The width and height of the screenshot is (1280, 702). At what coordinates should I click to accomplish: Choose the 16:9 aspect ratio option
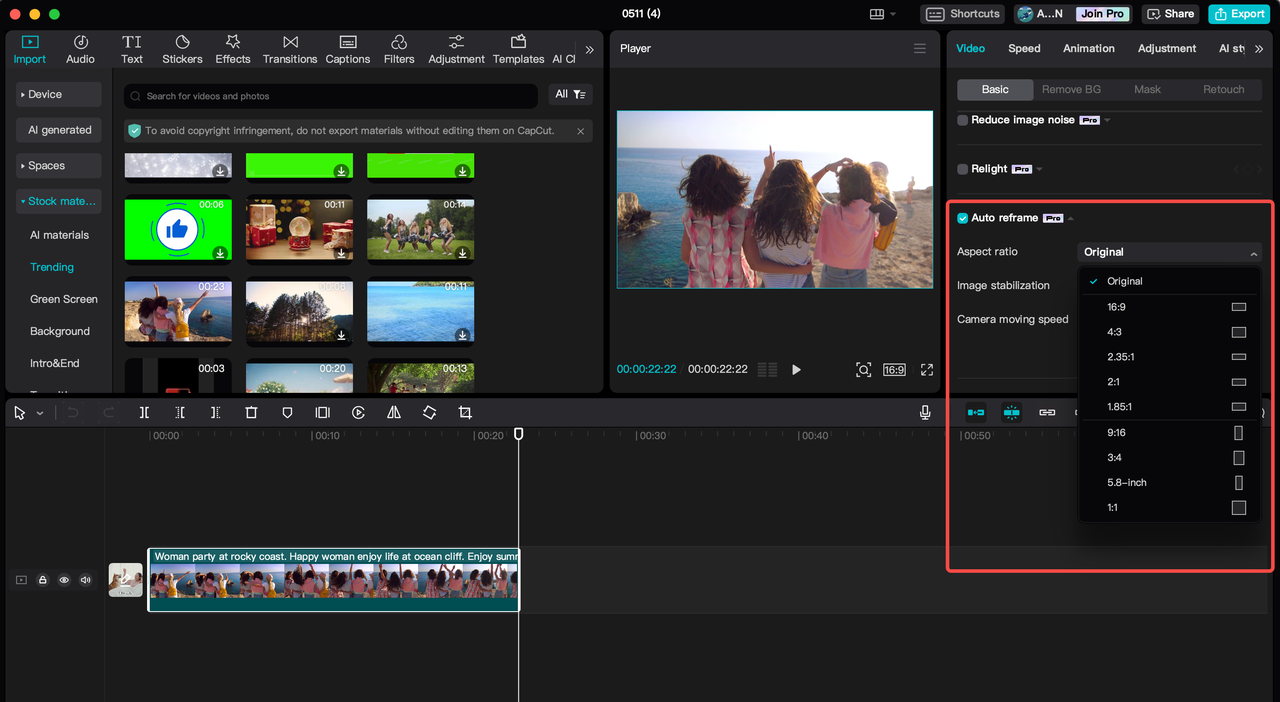tap(1169, 307)
